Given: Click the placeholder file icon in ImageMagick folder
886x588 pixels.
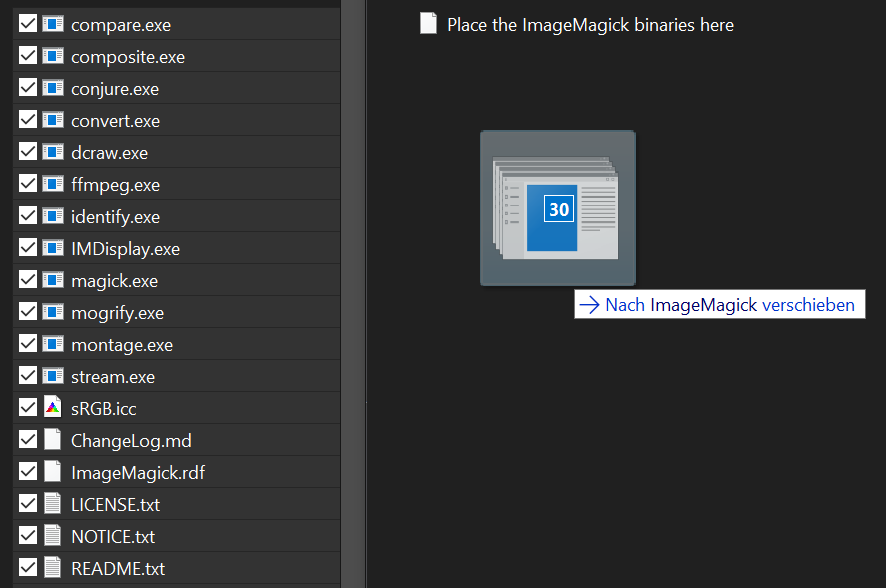Looking at the screenshot, I should 428,24.
